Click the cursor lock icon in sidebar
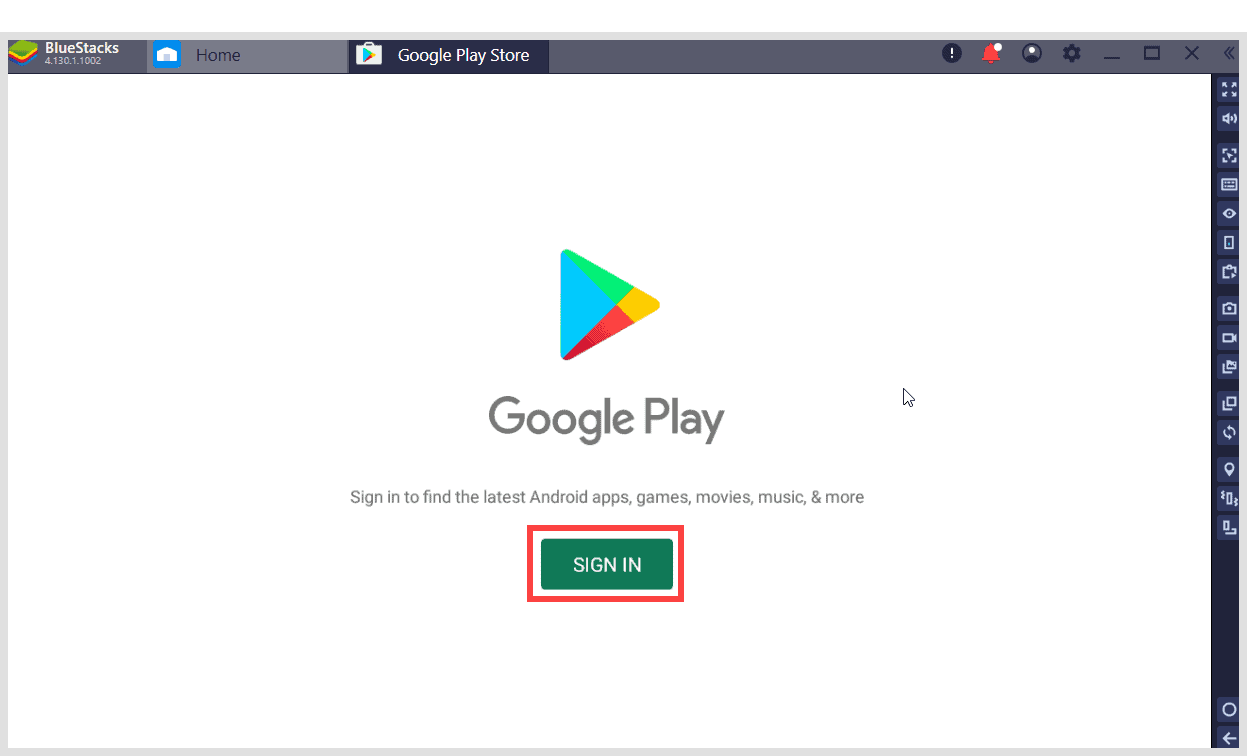Image resolution: width=1247 pixels, height=756 pixels. [x=1230, y=155]
